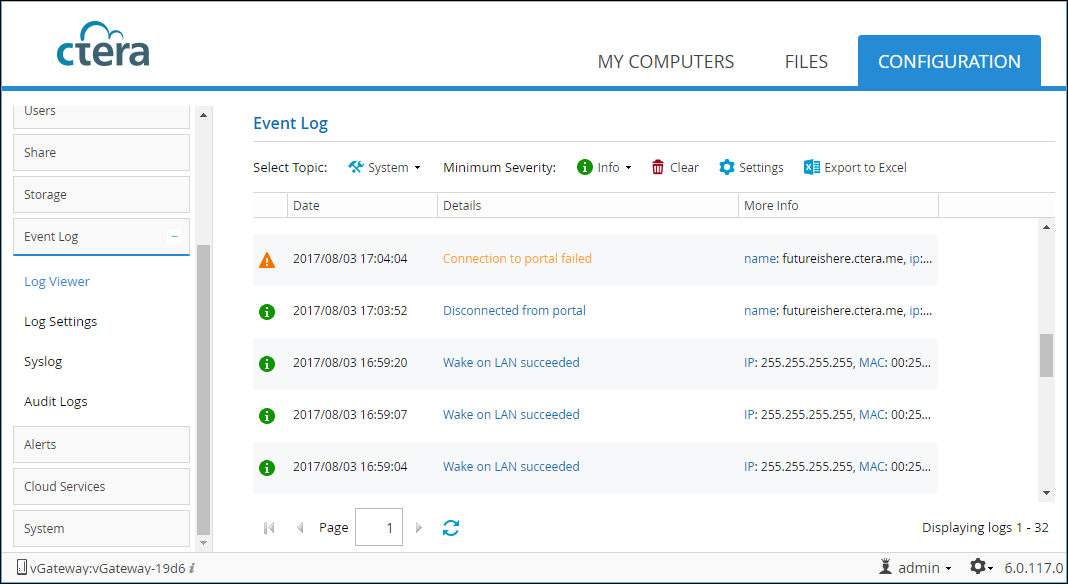Refresh the event log list
Image resolution: width=1068 pixels, height=584 pixels.
451,527
